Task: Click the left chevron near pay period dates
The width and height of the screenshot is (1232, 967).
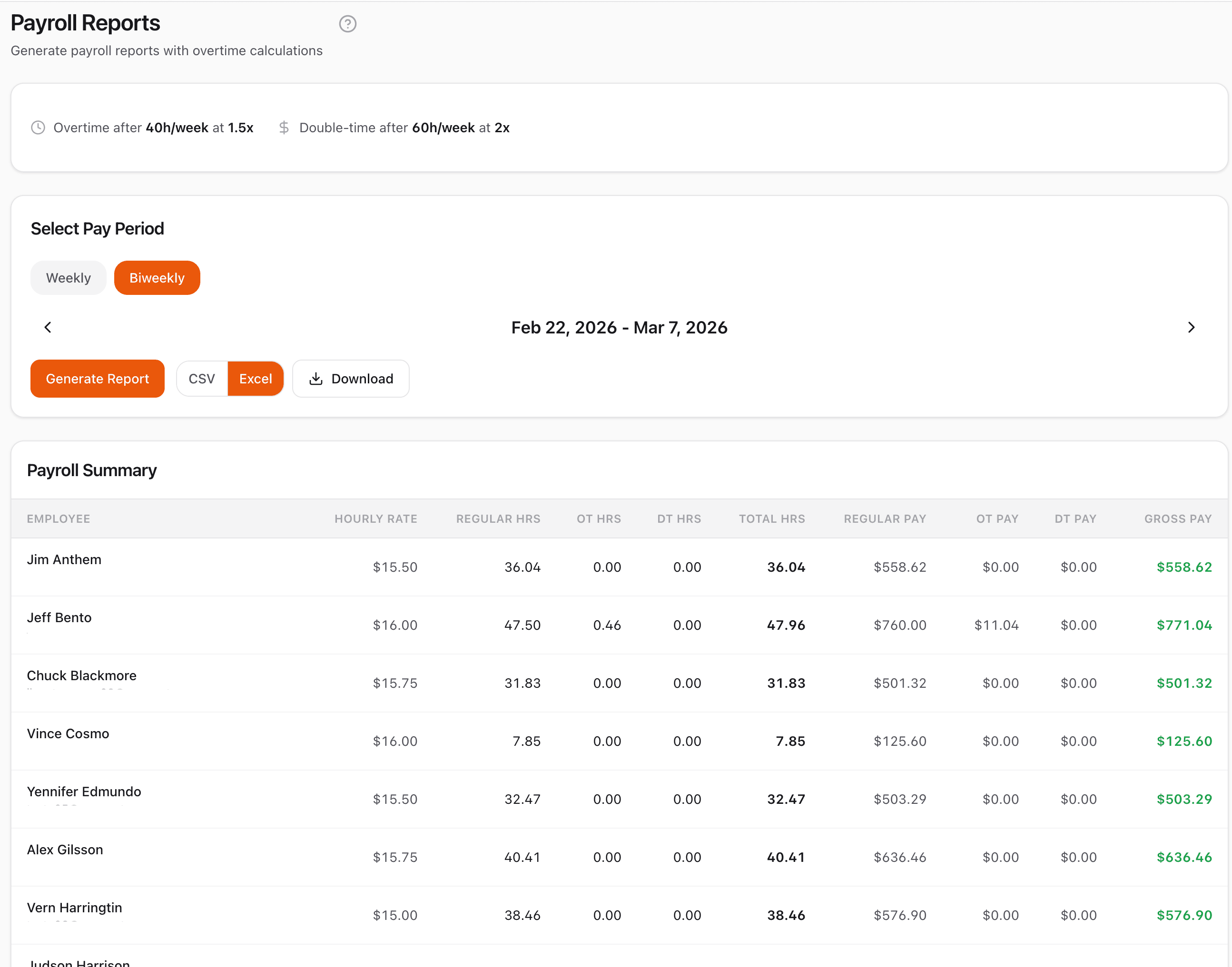Action: (x=48, y=327)
